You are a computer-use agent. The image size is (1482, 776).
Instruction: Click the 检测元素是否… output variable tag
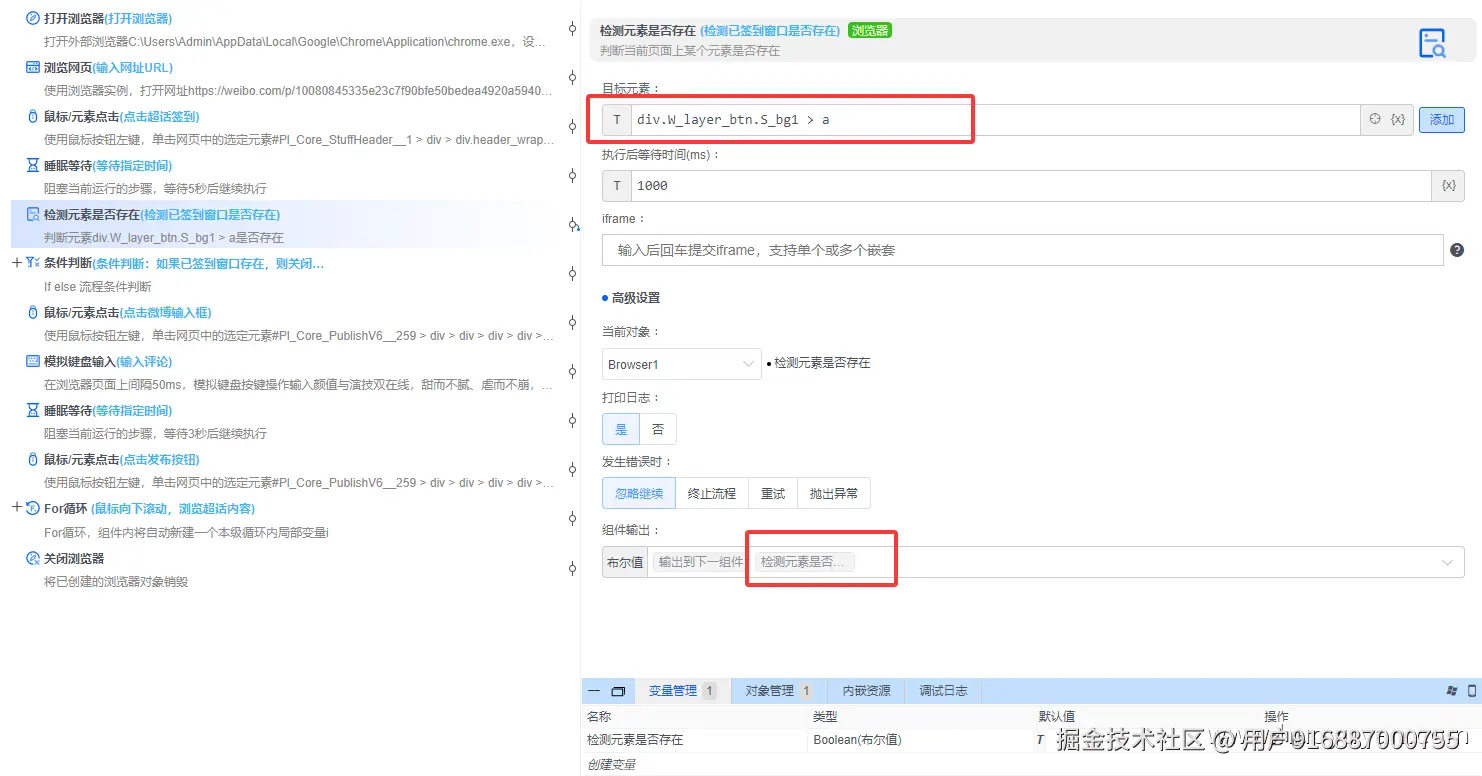click(803, 562)
